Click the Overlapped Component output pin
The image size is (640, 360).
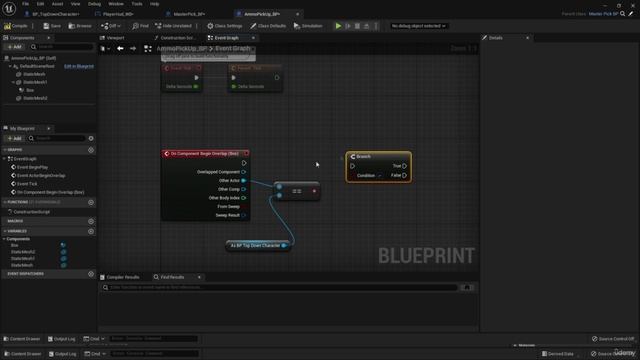tap(244, 172)
